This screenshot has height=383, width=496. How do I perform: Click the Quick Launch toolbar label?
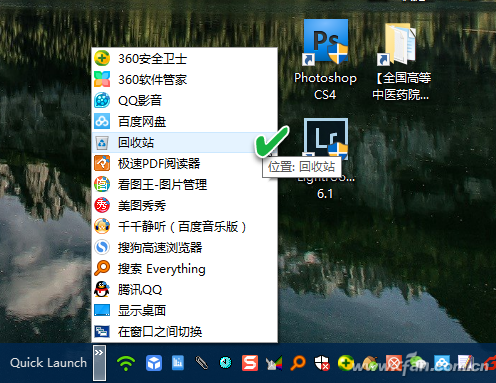pos(48,363)
